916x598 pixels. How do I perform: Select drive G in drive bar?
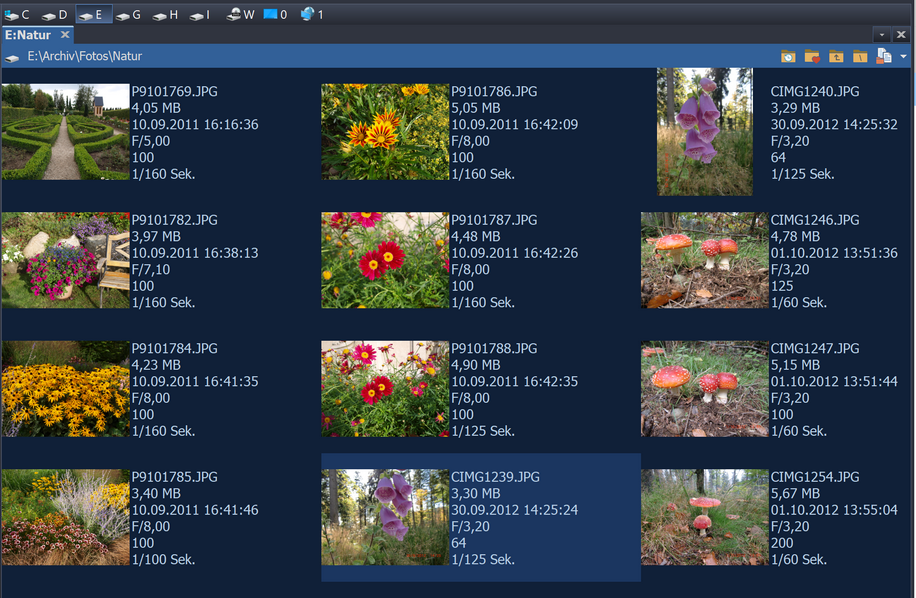tap(128, 15)
